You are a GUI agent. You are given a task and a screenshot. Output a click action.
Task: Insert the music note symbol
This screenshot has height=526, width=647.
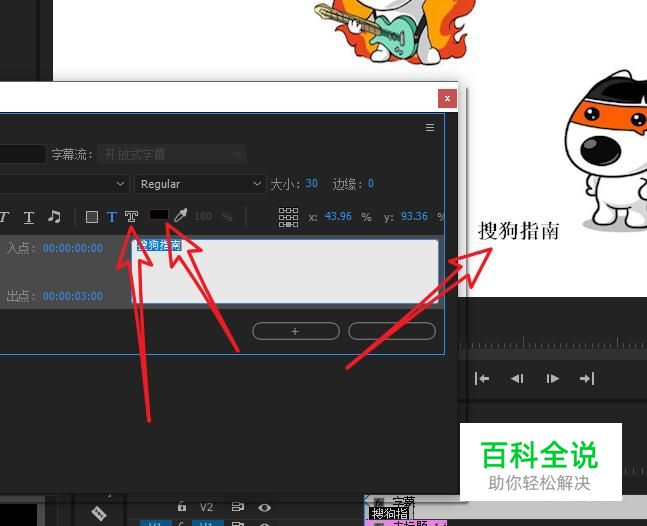[54, 216]
